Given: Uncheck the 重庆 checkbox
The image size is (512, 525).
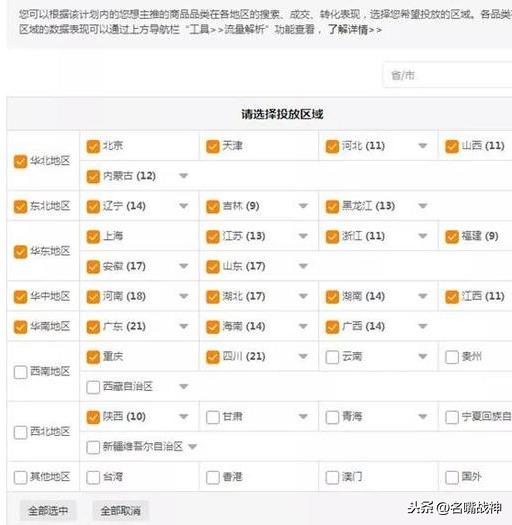Looking at the screenshot, I should 93,357.
